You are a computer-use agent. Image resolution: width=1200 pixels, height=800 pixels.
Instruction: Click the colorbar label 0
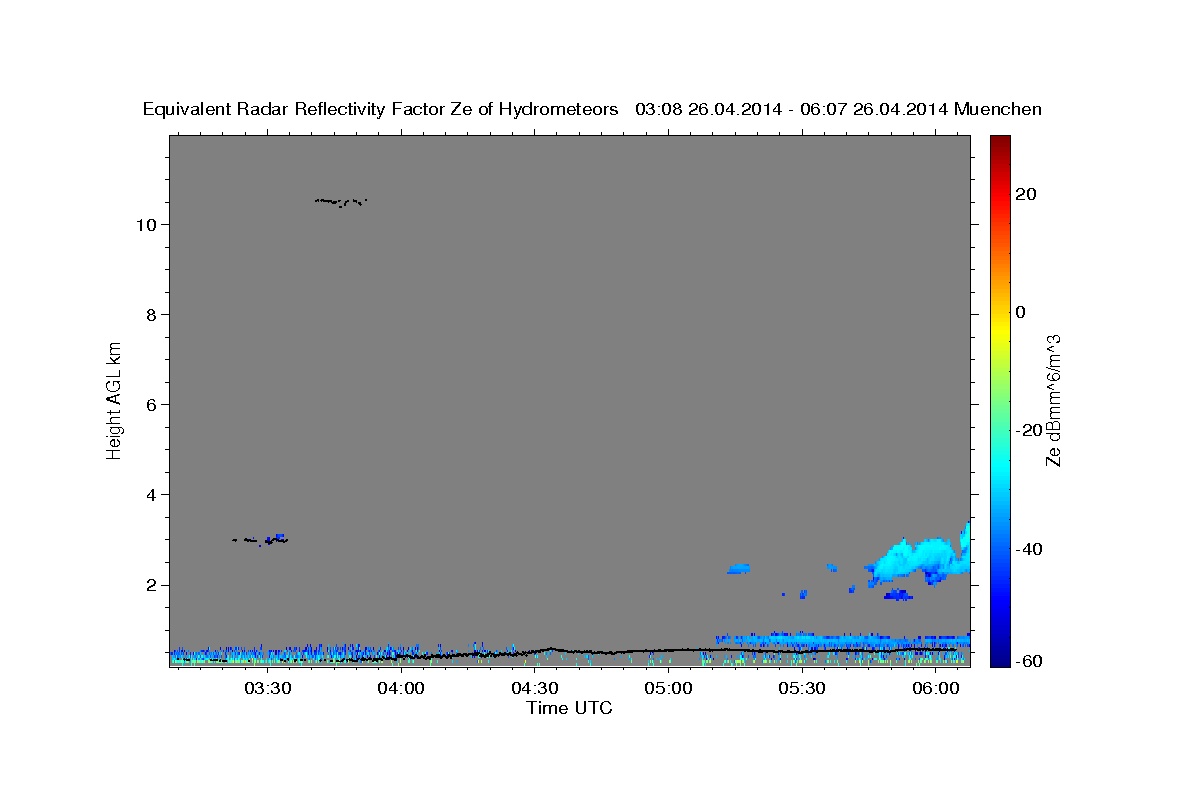(1020, 312)
